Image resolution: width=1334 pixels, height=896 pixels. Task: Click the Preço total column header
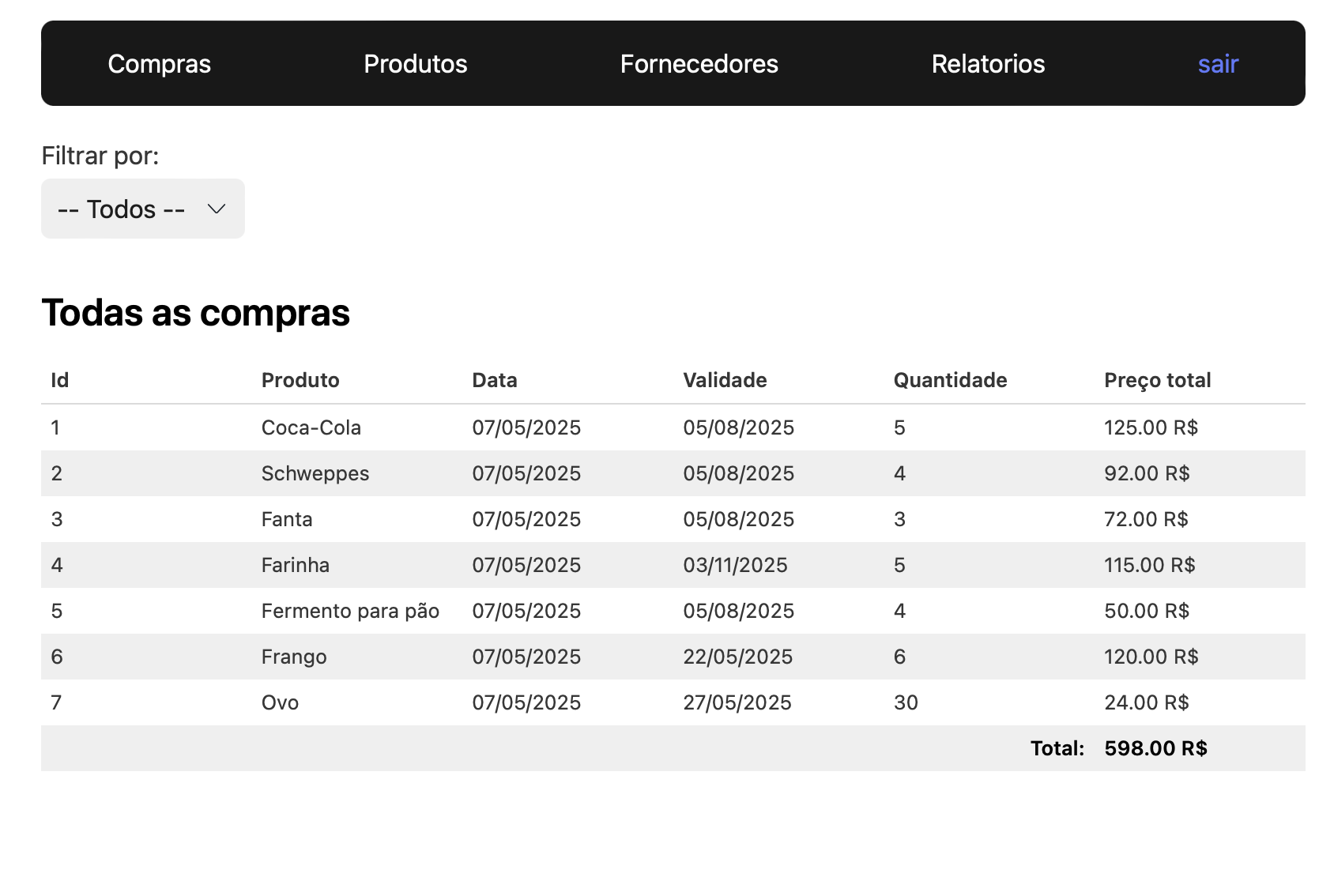pyautogui.click(x=1157, y=380)
